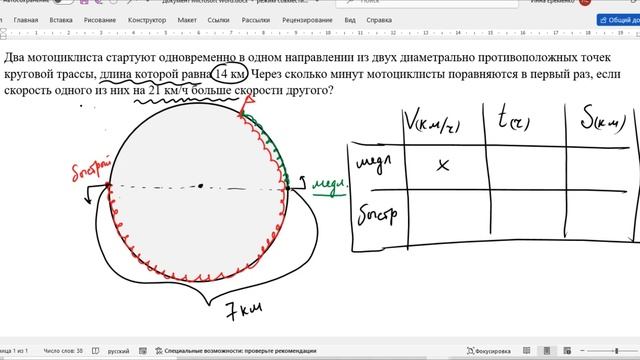The width and height of the screenshot is (640, 360).
Task: Open the Специальные возможности accessibility checker
Action: coord(236,351)
